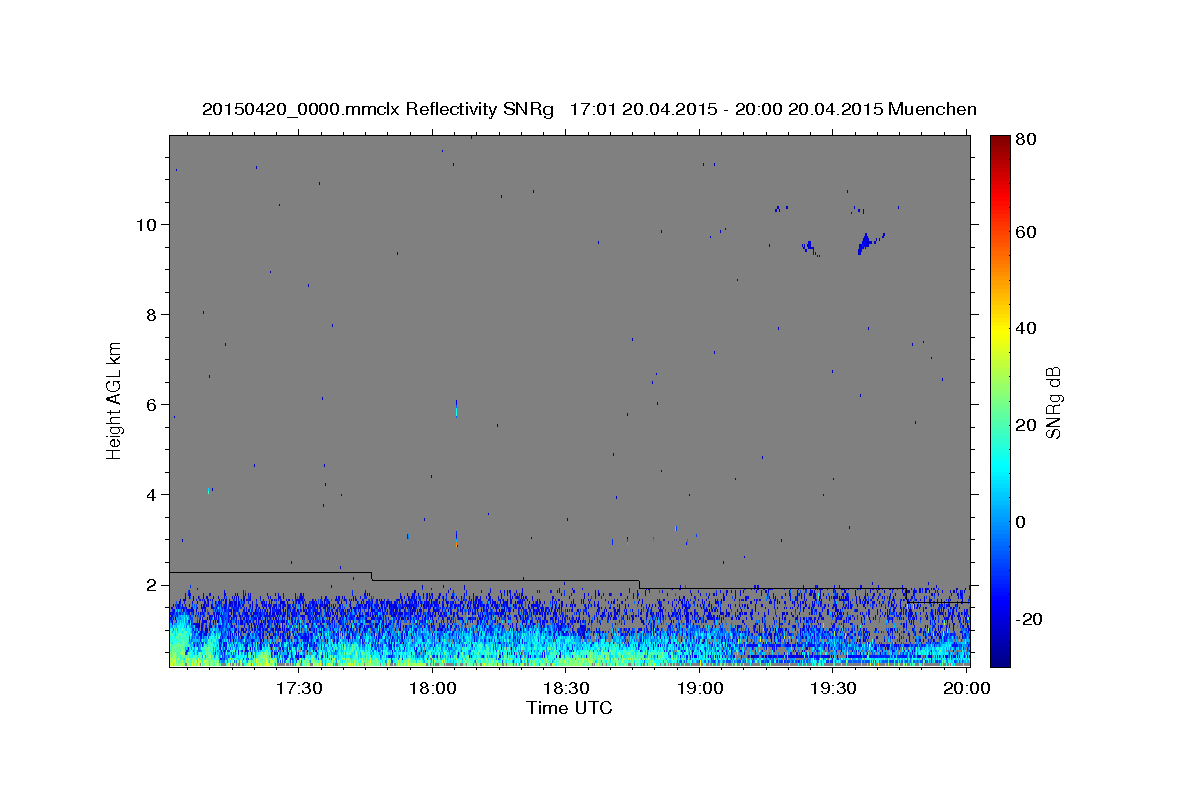1200x800 pixels.
Task: Click the blue cloud echo near 10 km at 19:35
Action: 866,243
